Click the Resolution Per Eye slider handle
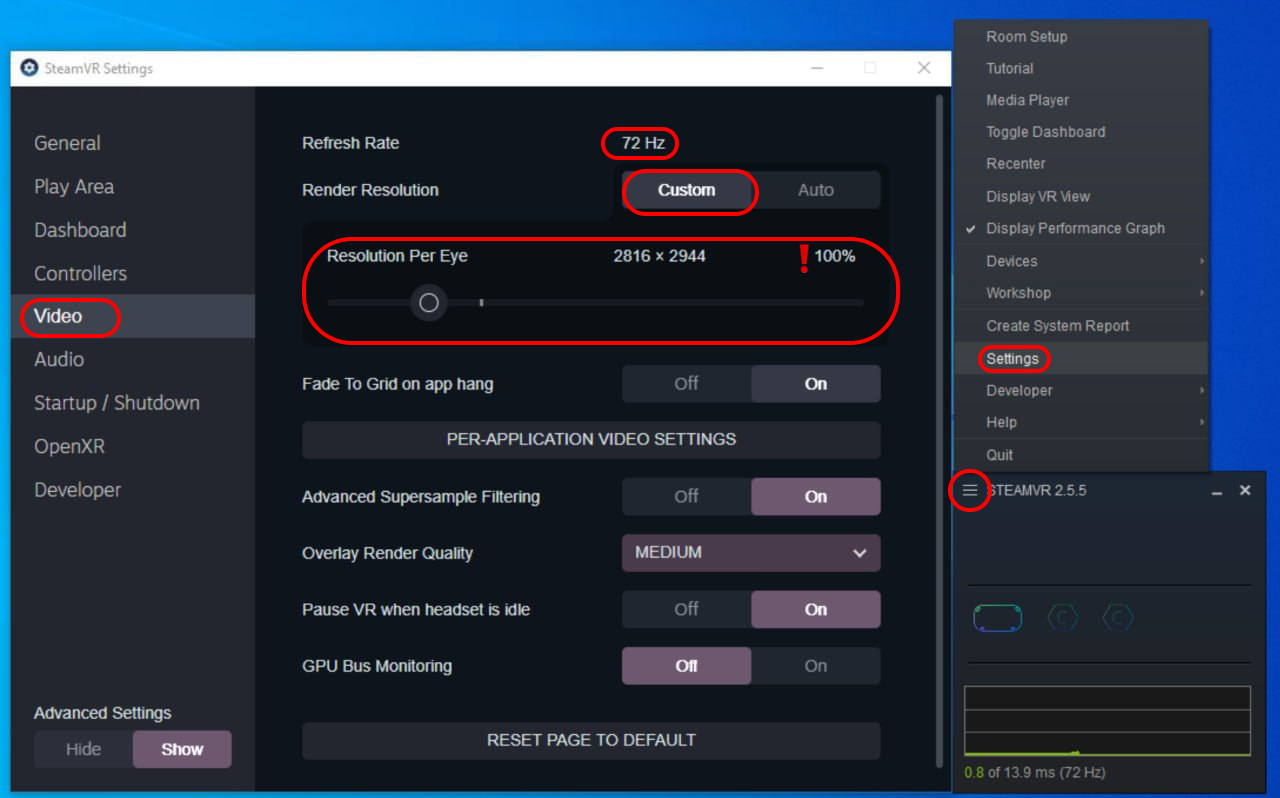The height and width of the screenshot is (798, 1280). (x=429, y=303)
